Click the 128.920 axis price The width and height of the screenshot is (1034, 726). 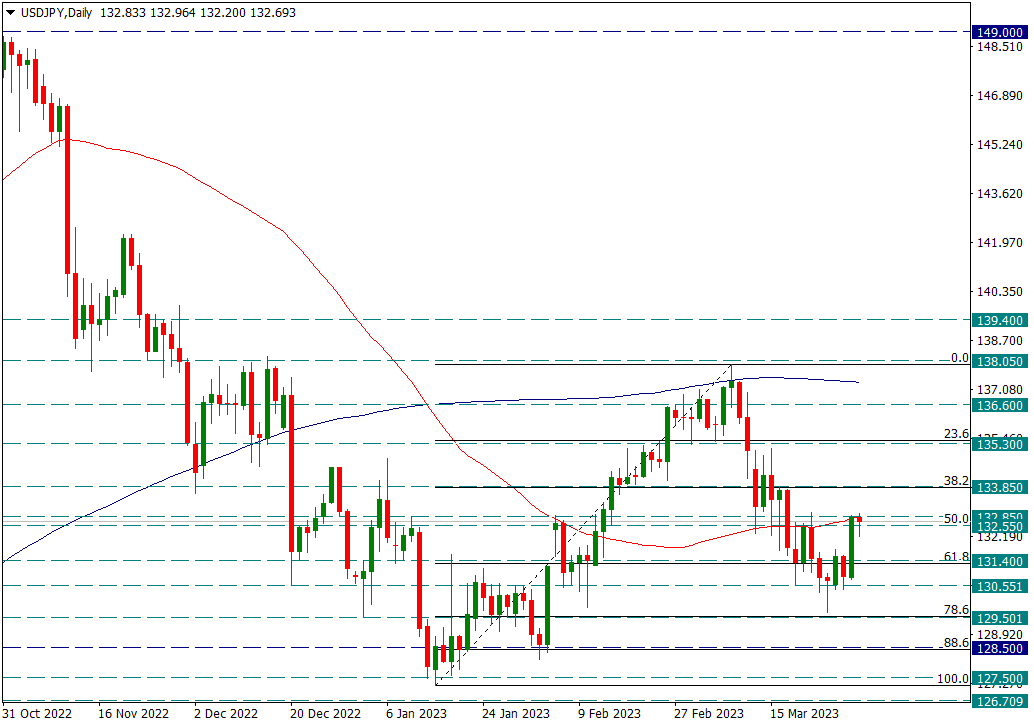[1000, 634]
